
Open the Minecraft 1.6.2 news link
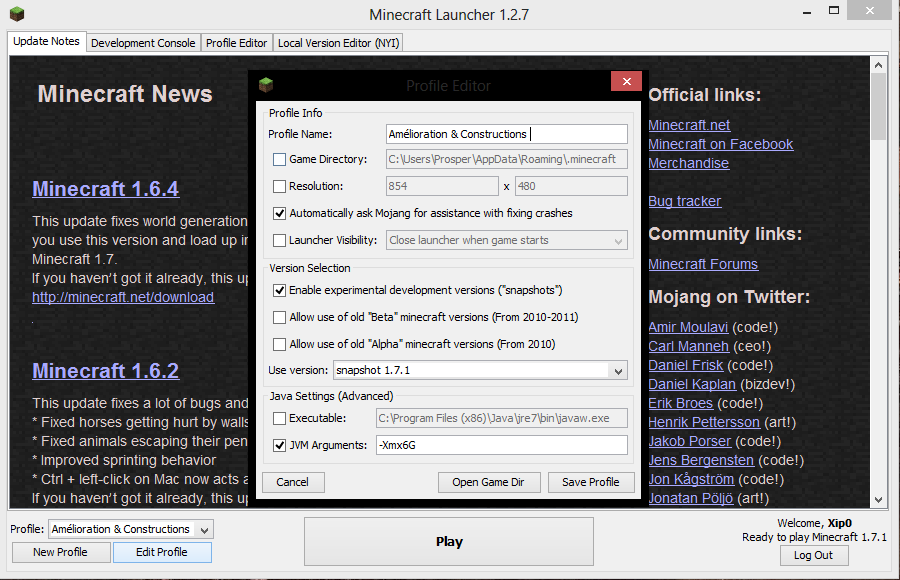pyautogui.click(x=106, y=371)
